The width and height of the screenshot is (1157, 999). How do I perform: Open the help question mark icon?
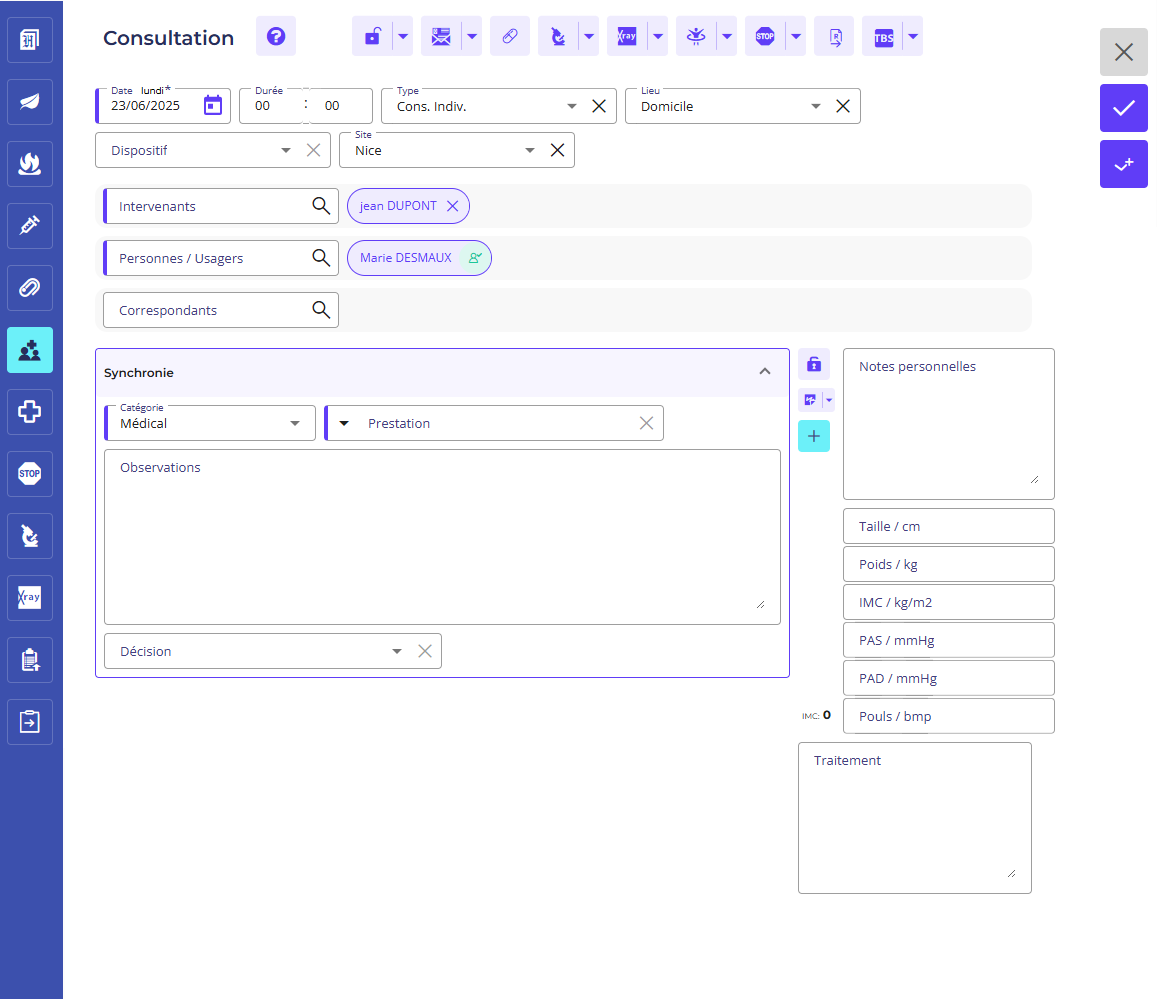[x=276, y=37]
